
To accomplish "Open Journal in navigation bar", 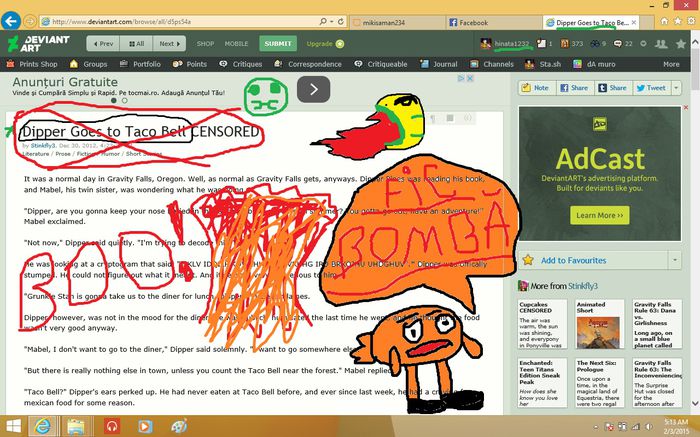I will click(x=438, y=64).
